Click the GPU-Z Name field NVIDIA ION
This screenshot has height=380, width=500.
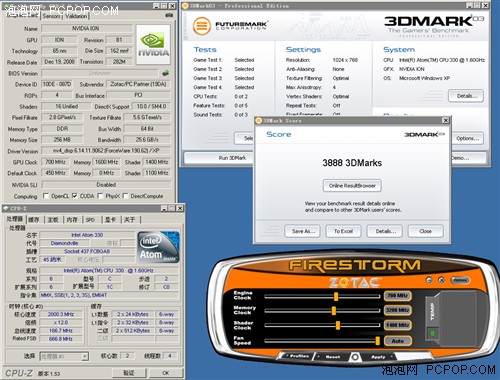(x=86, y=28)
